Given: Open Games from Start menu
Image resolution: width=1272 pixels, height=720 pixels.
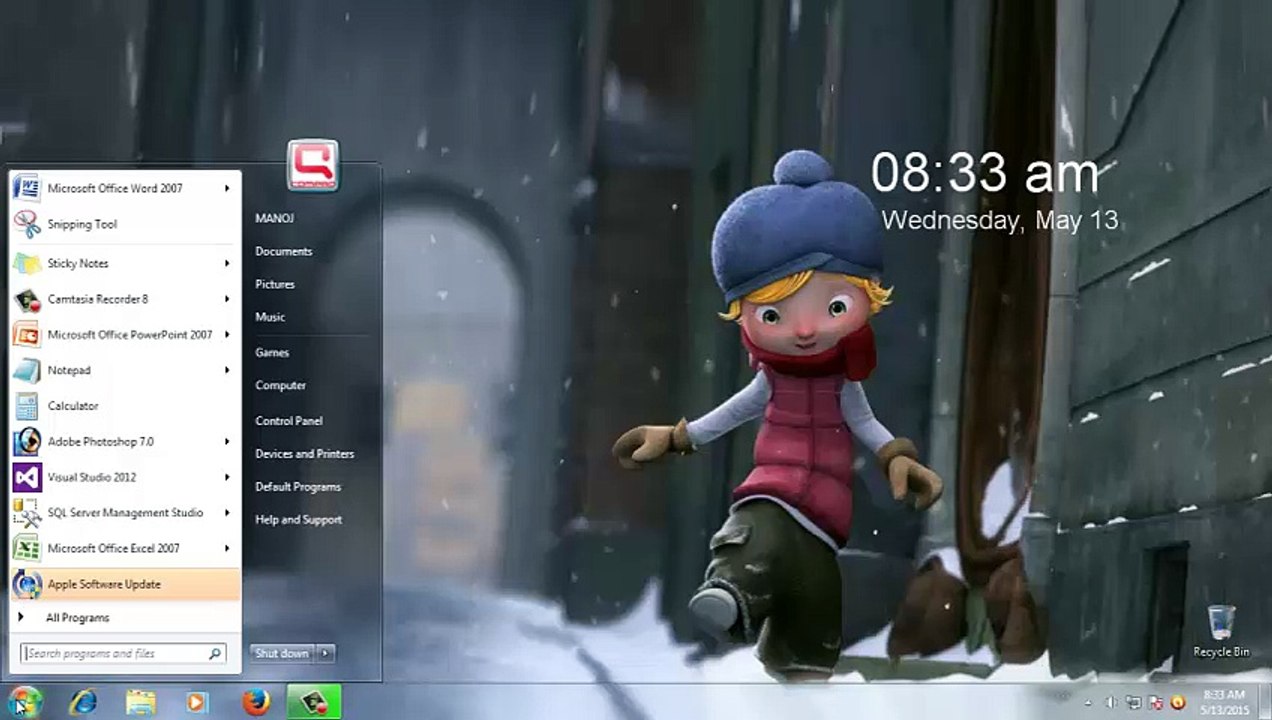Looking at the screenshot, I should 272,352.
